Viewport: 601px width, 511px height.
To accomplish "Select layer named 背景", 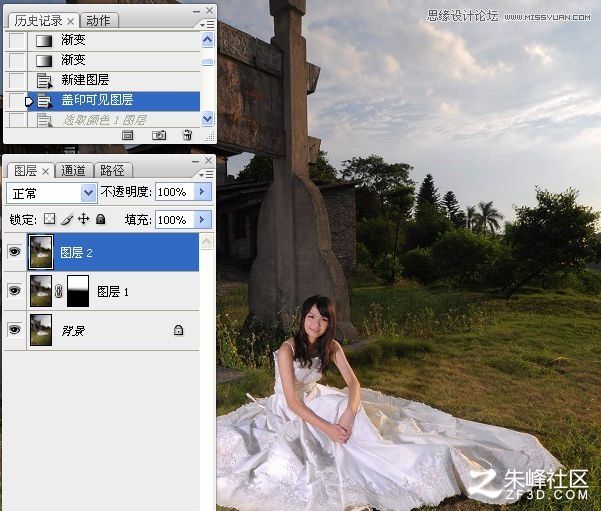I will click(74, 330).
